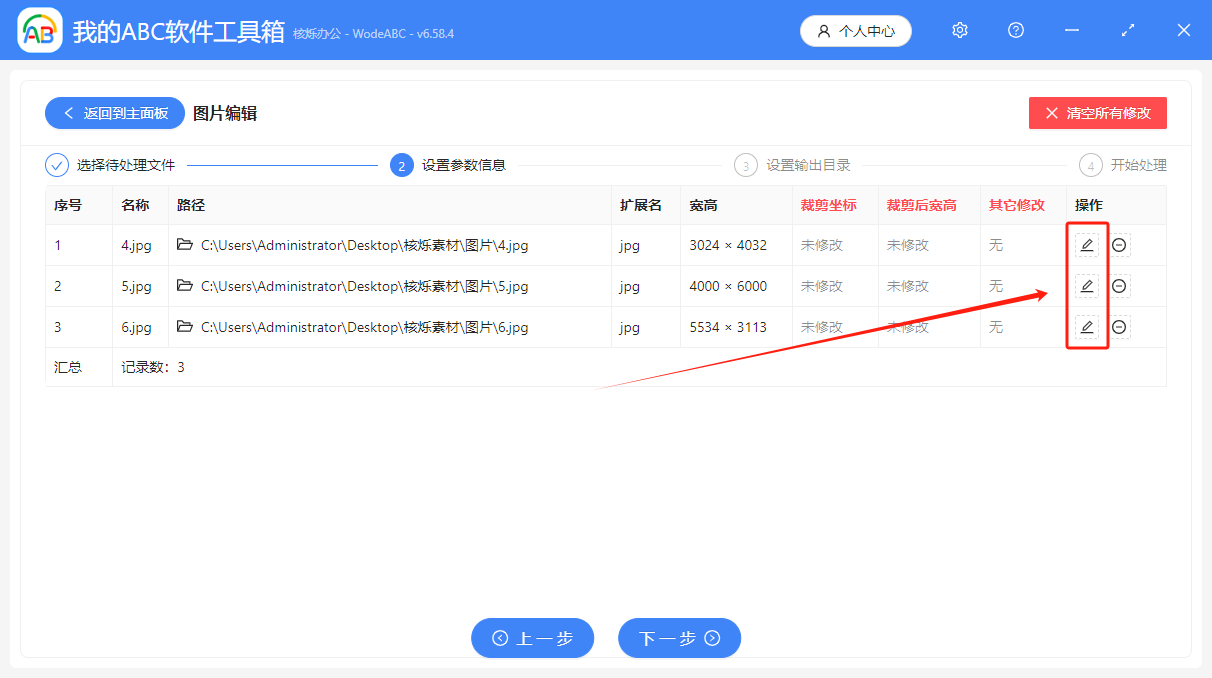Click the ABC app logo
This screenshot has width=1212, height=678.
tap(40, 30)
